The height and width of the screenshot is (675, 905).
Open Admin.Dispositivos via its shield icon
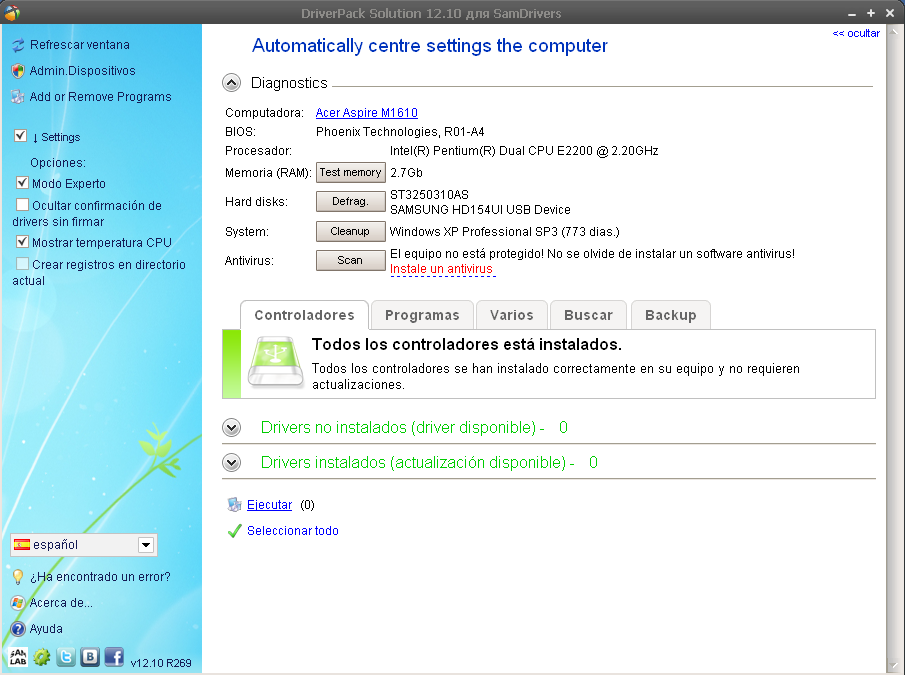tap(16, 71)
